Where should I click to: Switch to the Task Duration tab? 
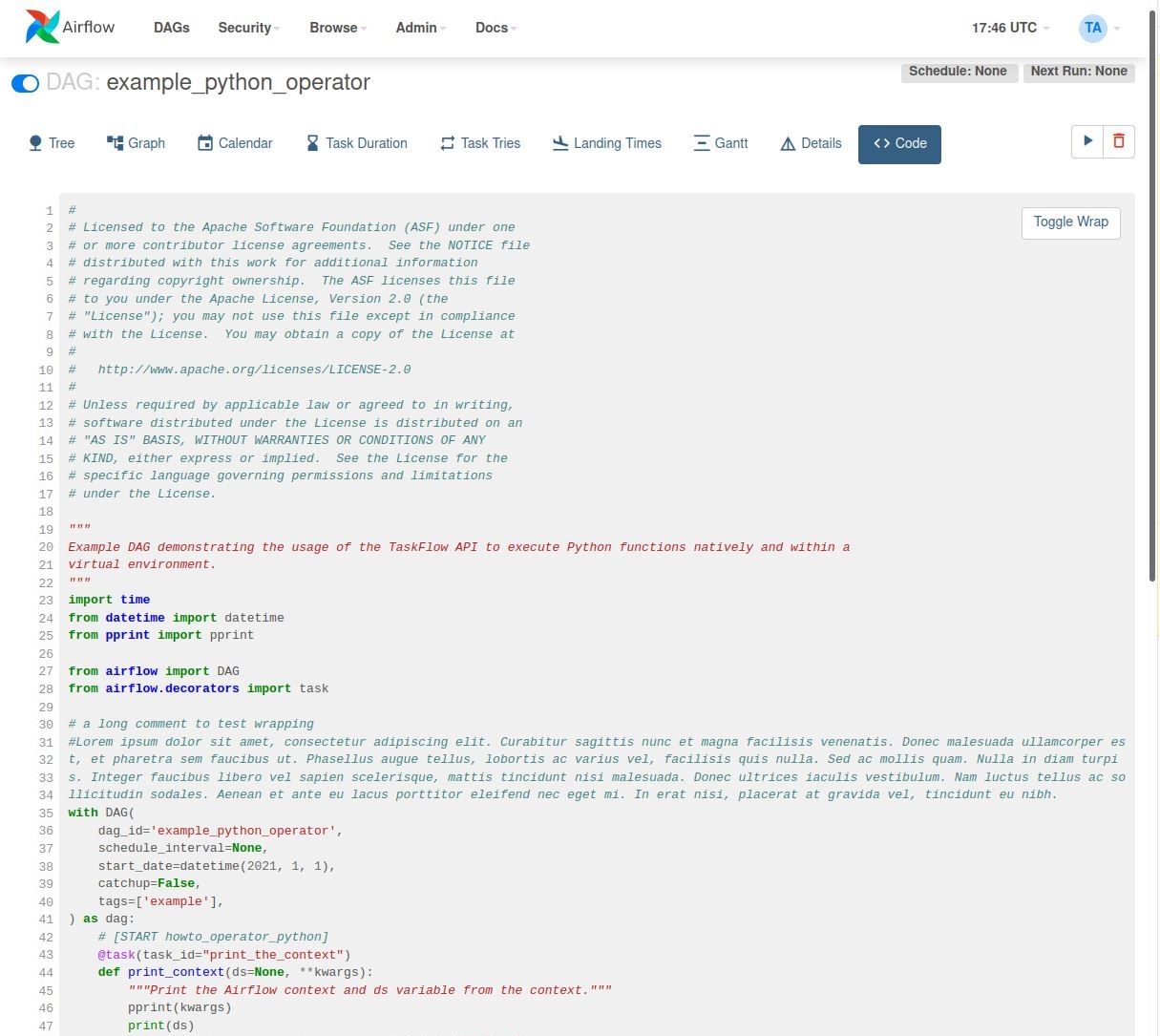(357, 143)
